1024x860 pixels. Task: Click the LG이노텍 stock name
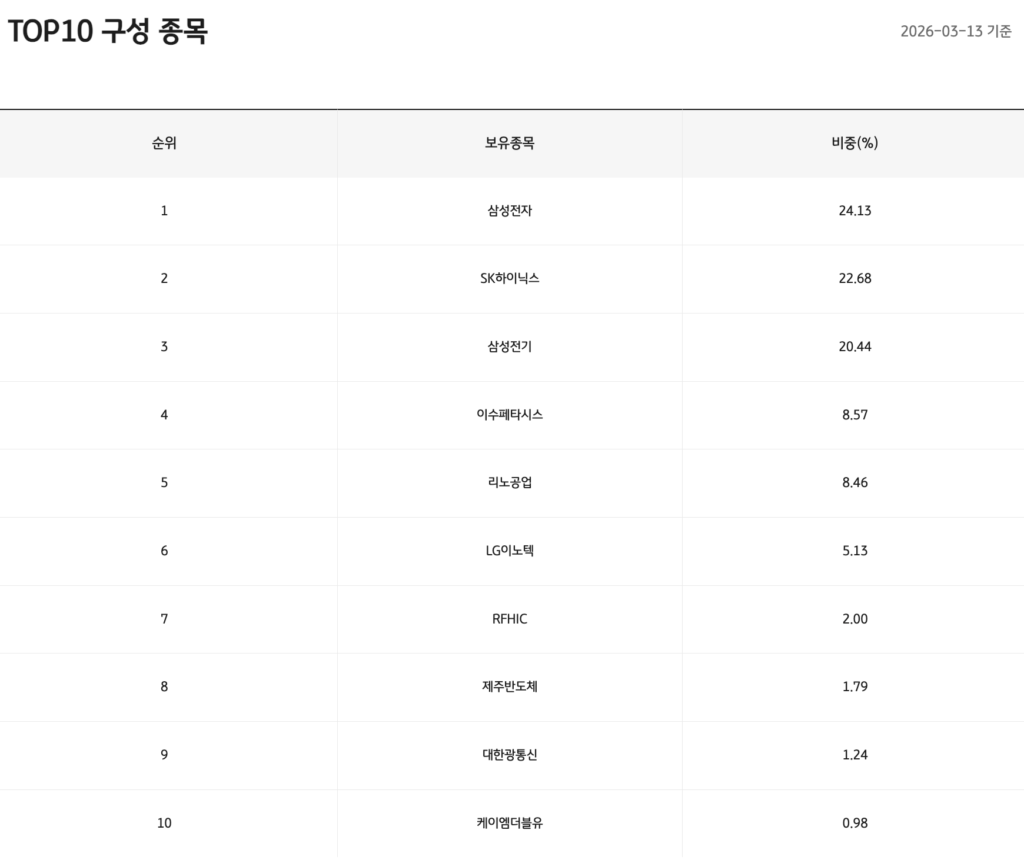(x=509, y=551)
